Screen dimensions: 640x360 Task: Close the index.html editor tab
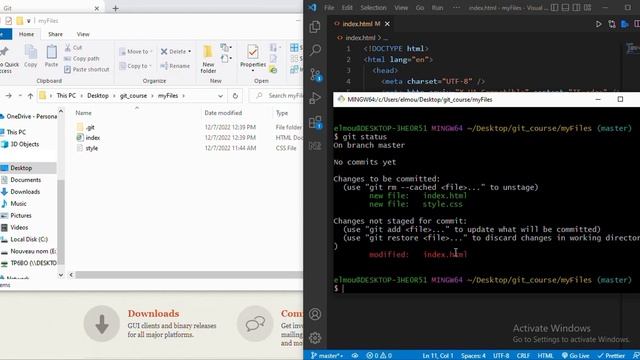[x=387, y=24]
